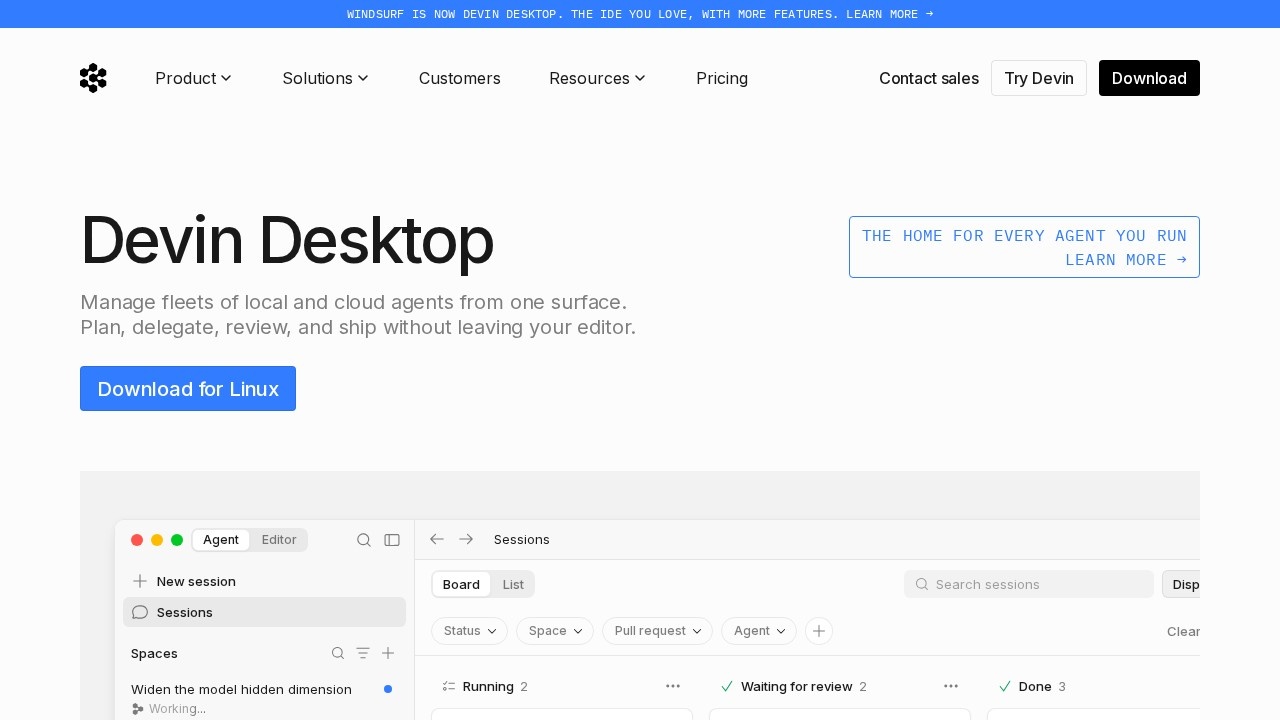Open the Pricing page
This screenshot has height=720, width=1280.
722,78
